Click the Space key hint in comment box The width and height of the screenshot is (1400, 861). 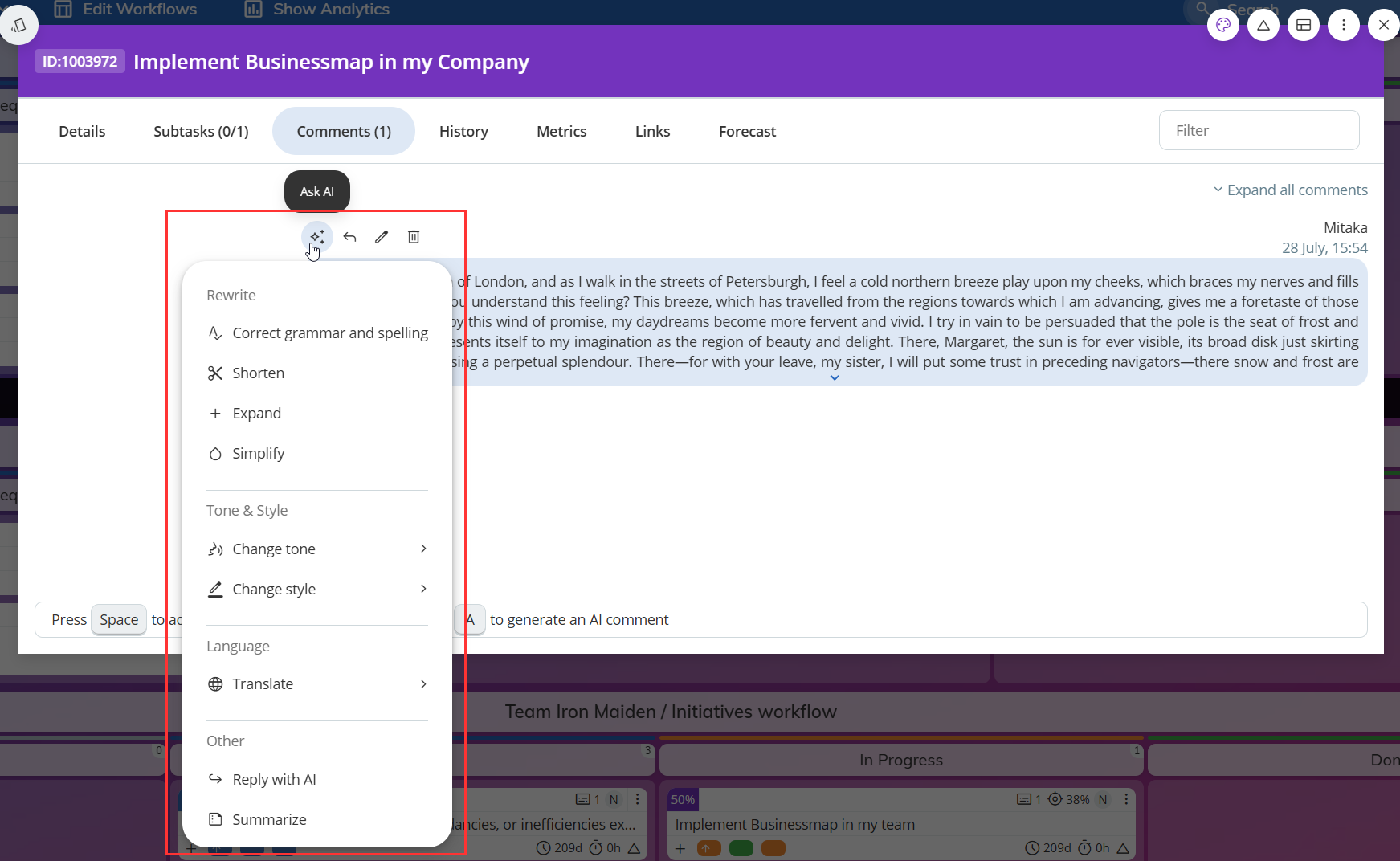point(119,620)
